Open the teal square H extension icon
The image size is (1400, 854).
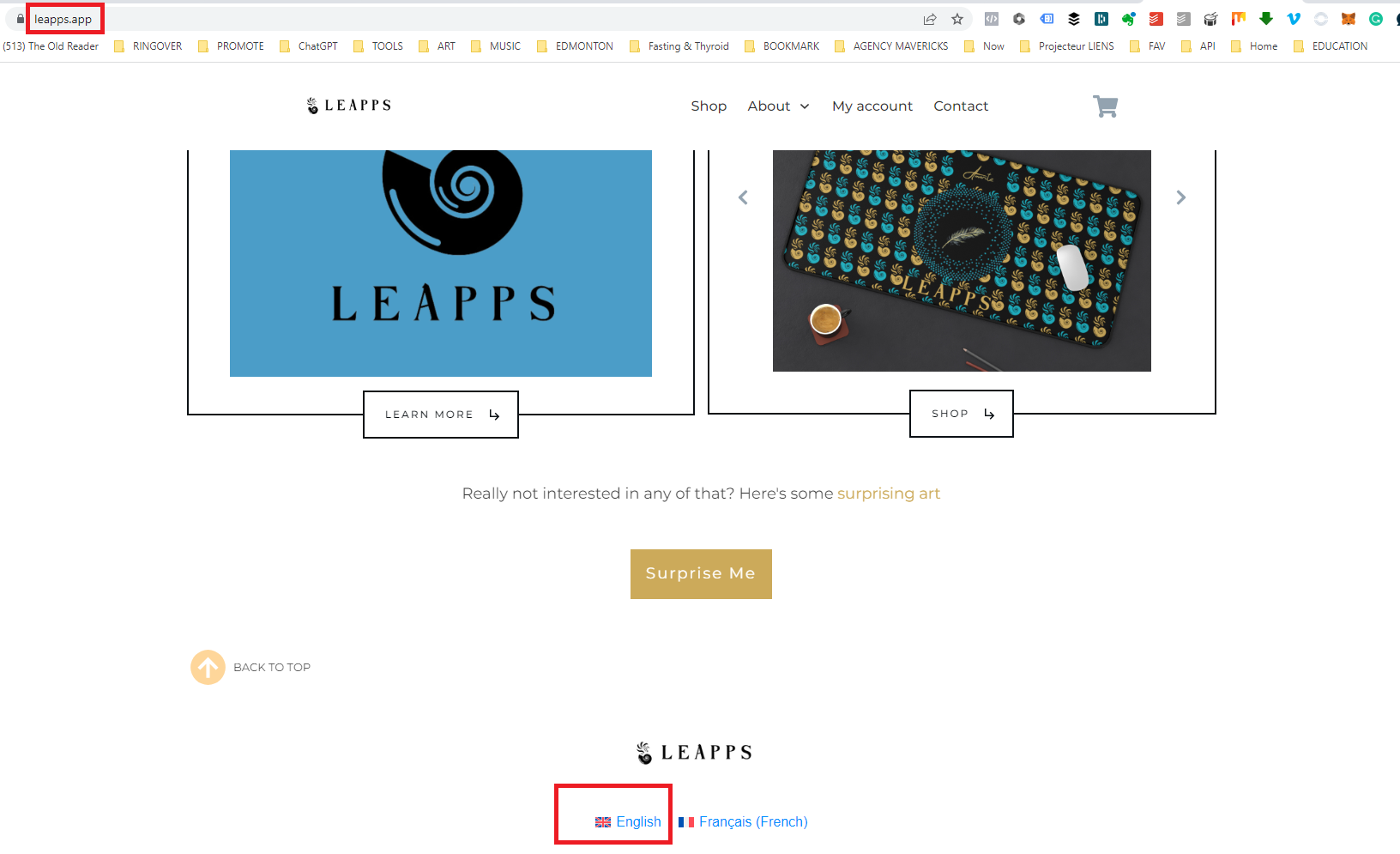coord(1101,19)
